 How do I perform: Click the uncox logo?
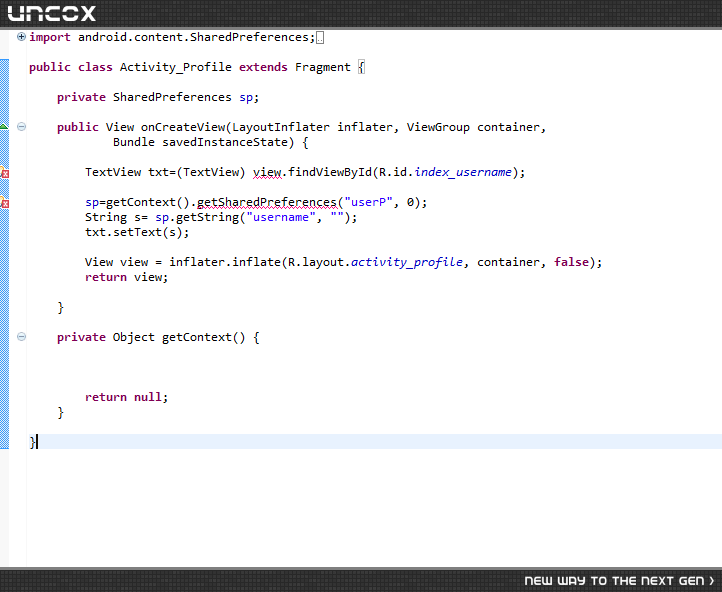52,13
